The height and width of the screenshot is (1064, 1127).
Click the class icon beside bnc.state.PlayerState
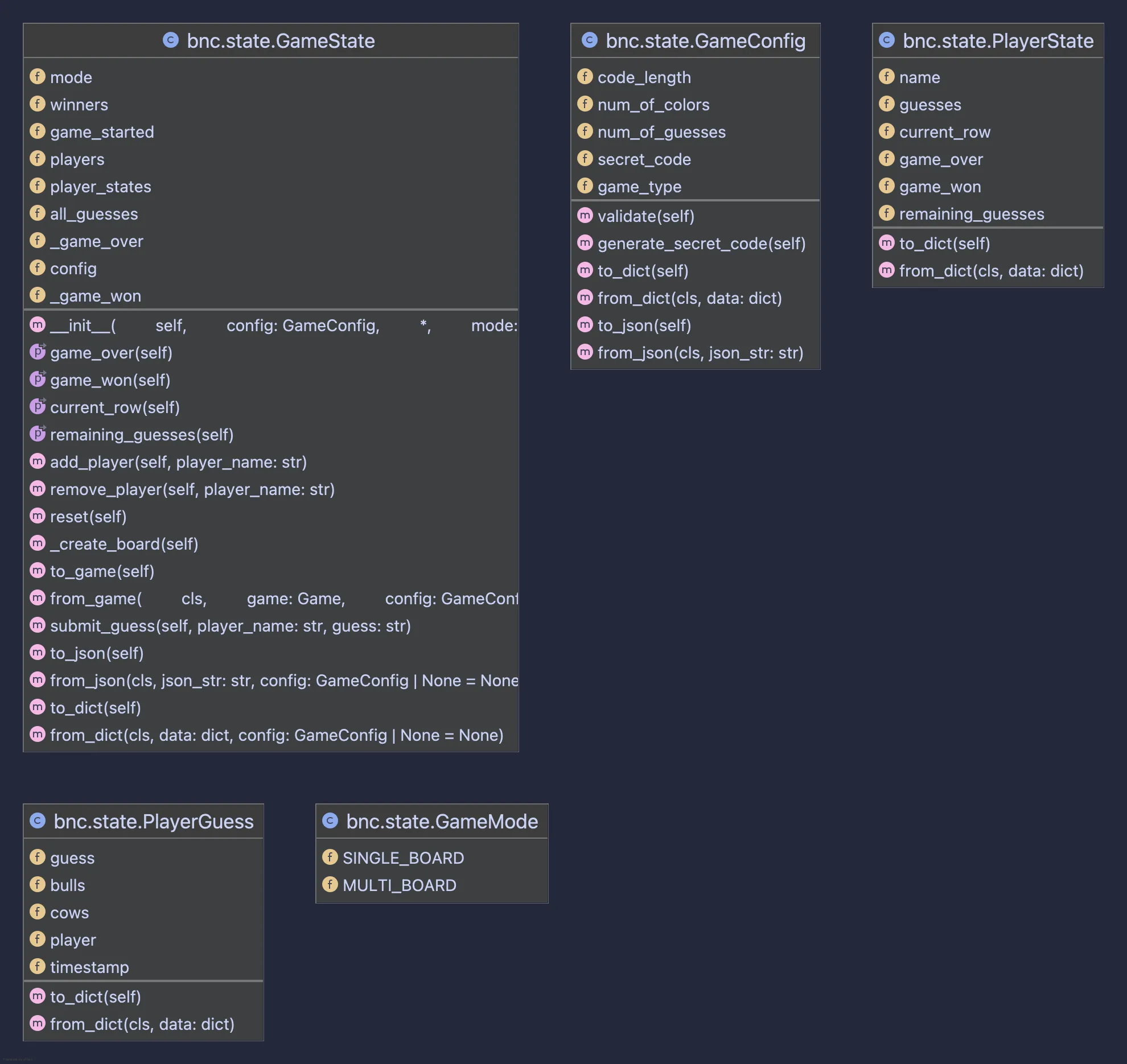click(x=887, y=40)
